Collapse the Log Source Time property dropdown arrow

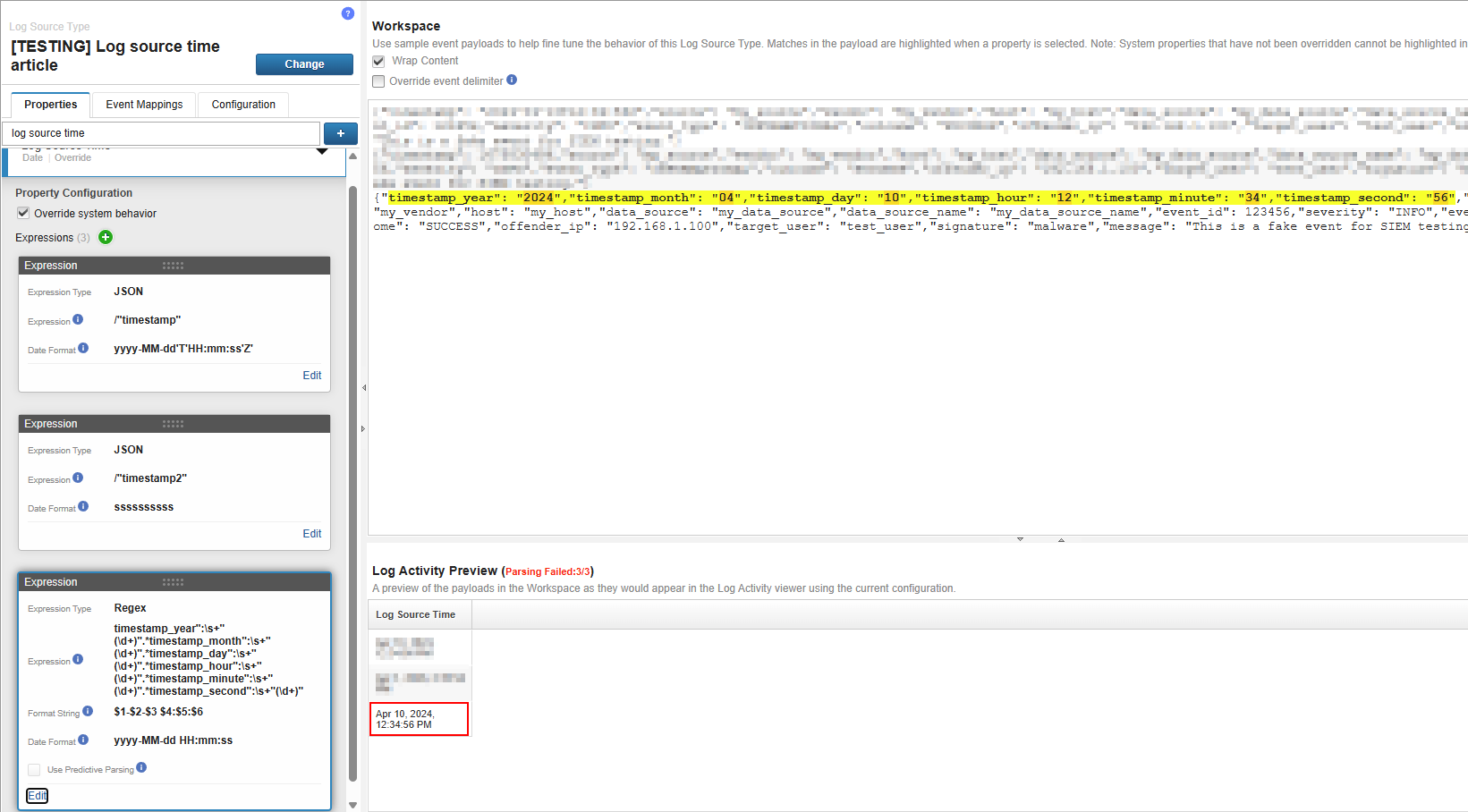click(322, 152)
